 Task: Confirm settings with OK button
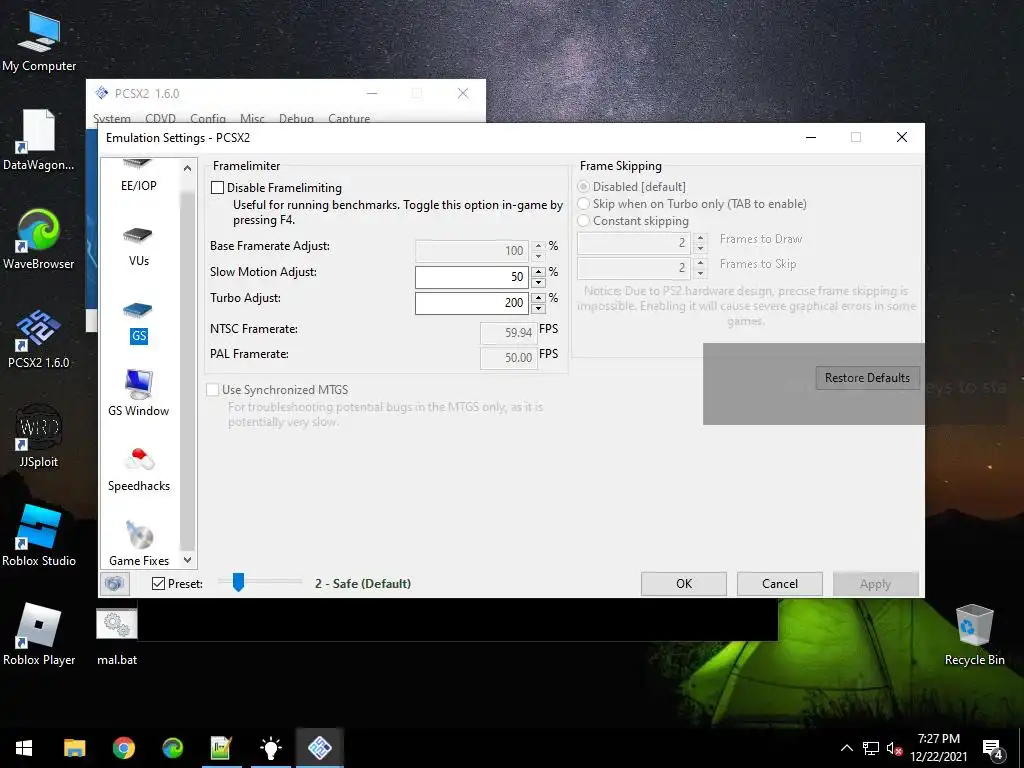(x=684, y=584)
